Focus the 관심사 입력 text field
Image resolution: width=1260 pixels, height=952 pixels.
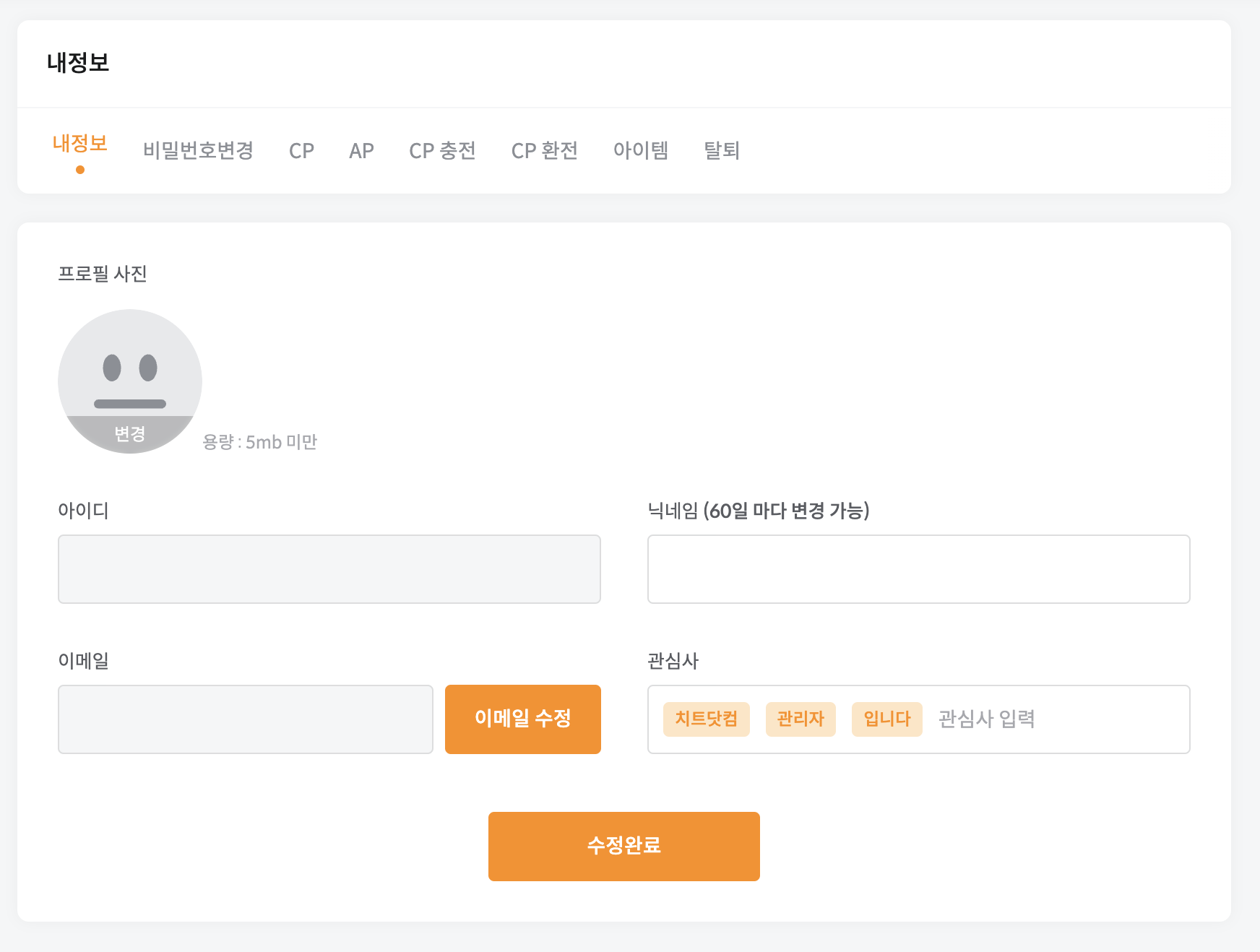tap(1055, 719)
